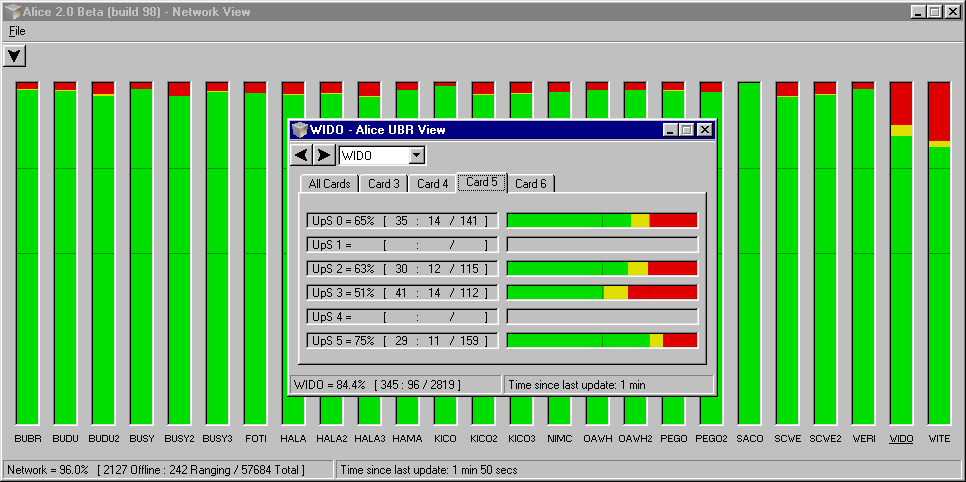
Task: Click the down-arrow filter toolbar button
Action: coord(15,56)
